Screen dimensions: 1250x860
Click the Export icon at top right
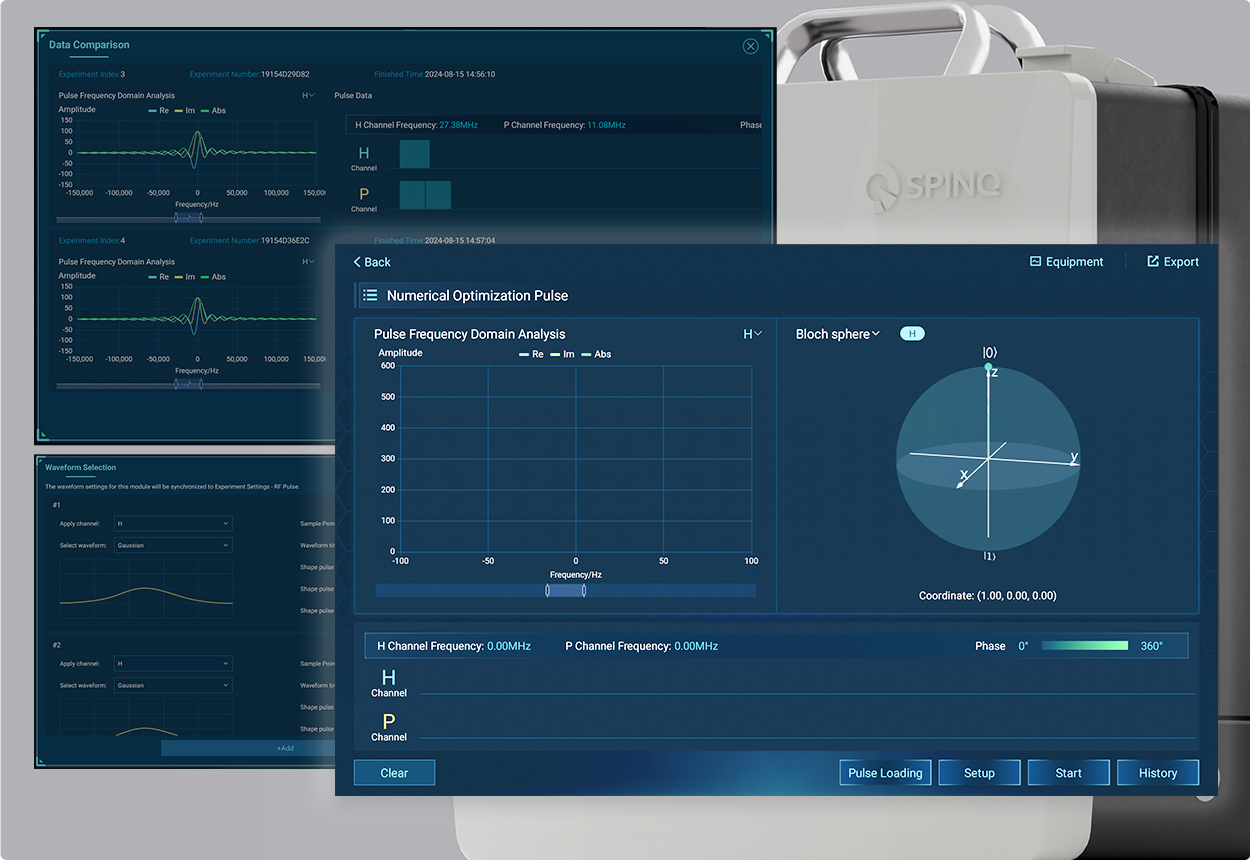pyautogui.click(x=1153, y=262)
